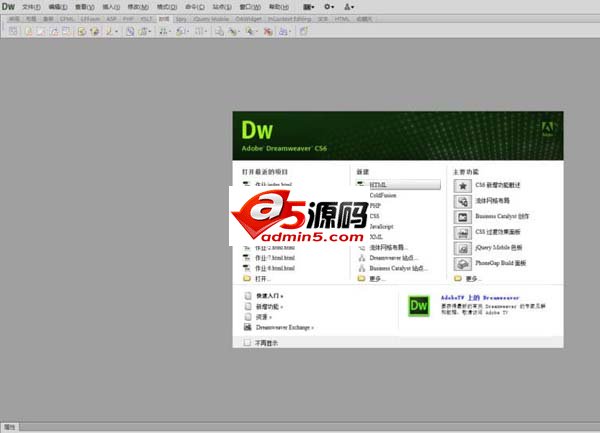The height and width of the screenshot is (433, 600).
Task: Click the 更多... folder under 新建 column
Action: 361,278
